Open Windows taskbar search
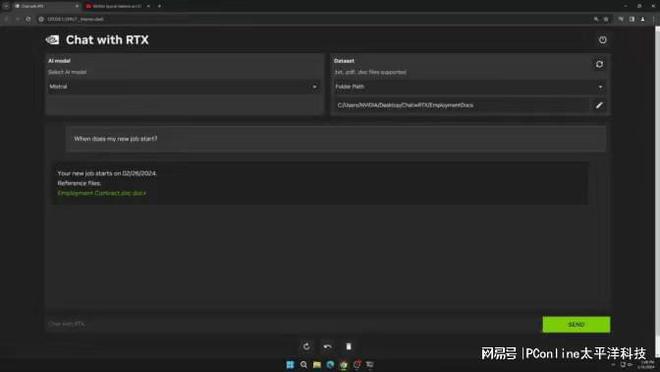This screenshot has width=660, height=372. [x=303, y=364]
